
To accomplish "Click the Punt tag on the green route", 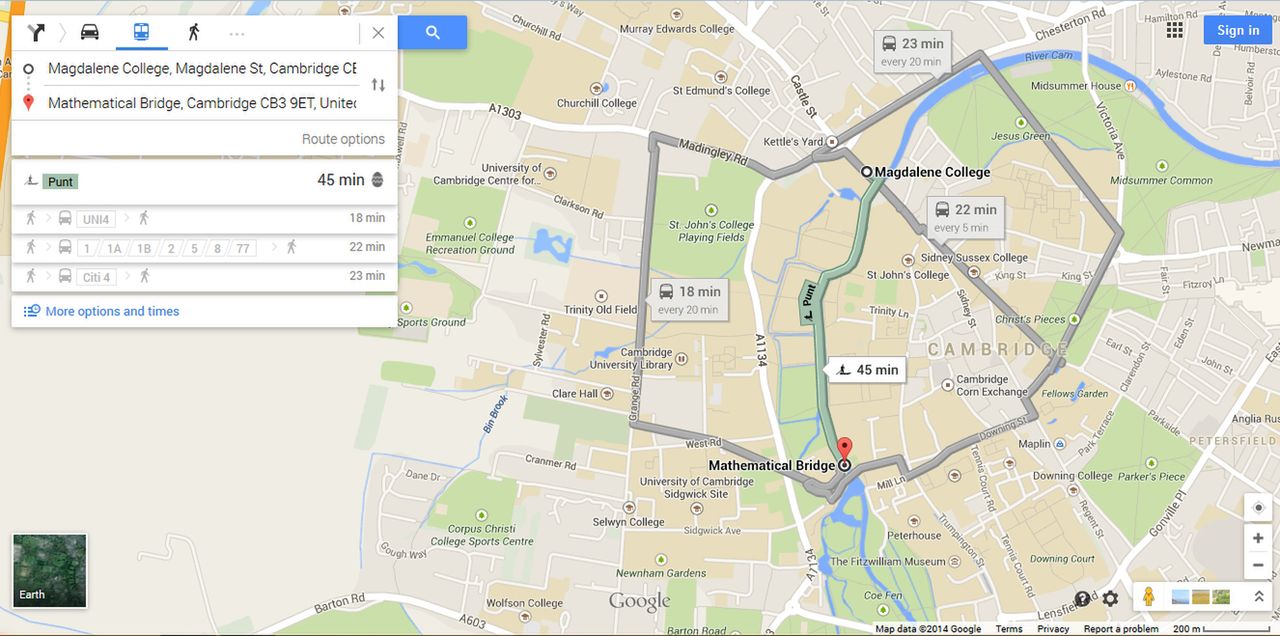I will point(808,302).
